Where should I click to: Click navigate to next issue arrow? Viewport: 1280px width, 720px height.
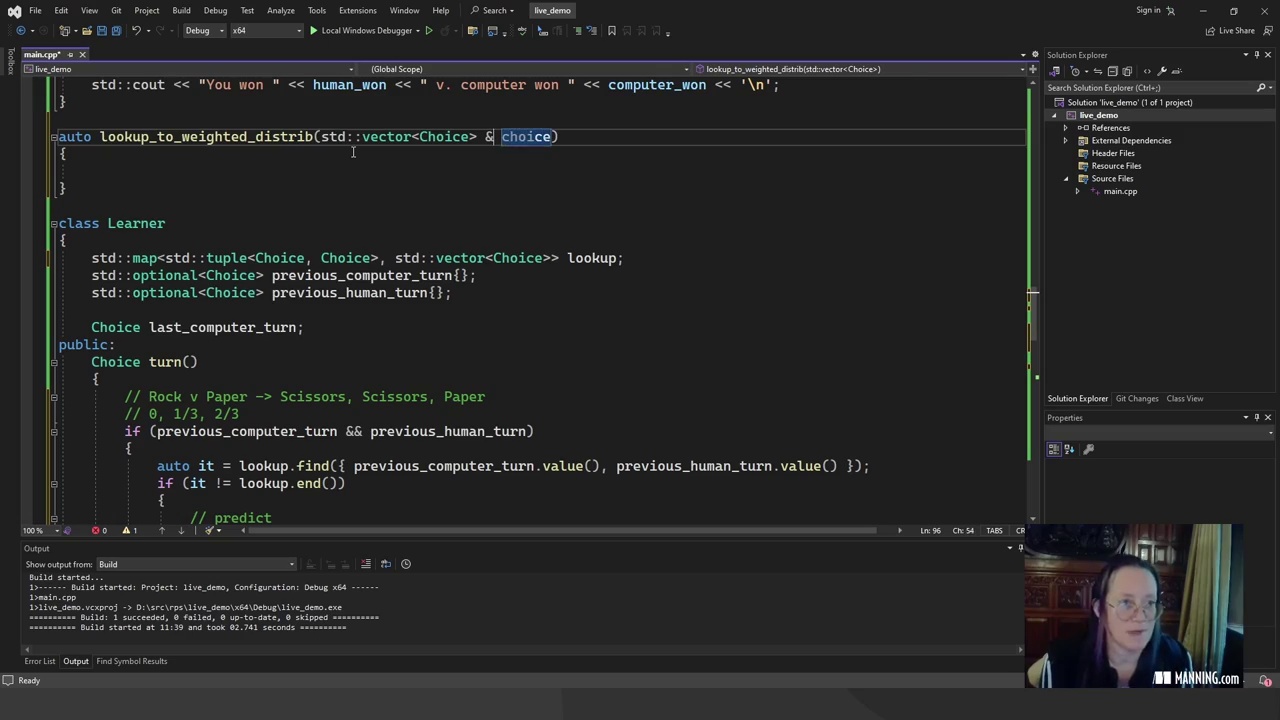click(181, 530)
